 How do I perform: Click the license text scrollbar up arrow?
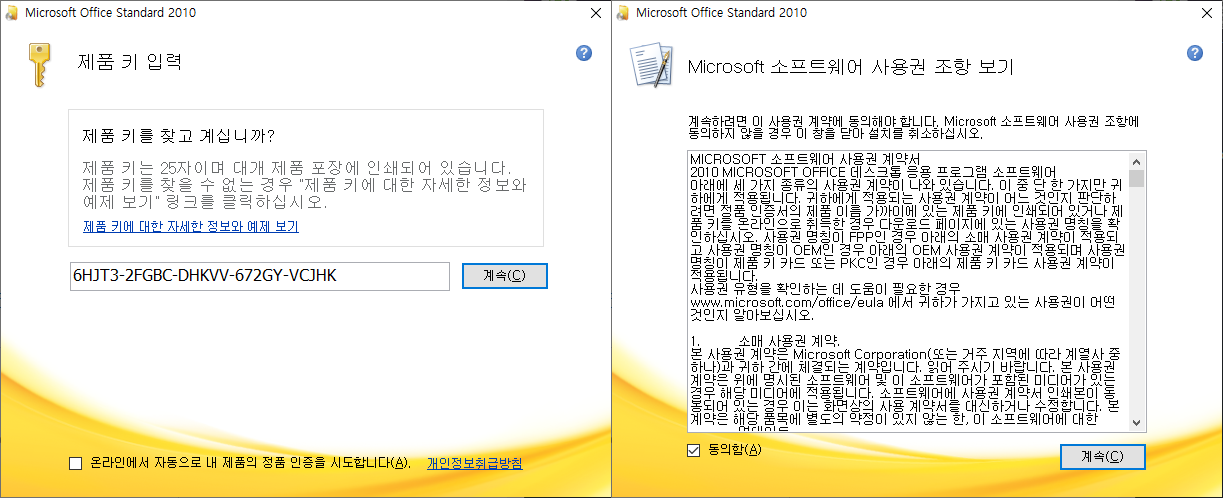[x=1136, y=160]
